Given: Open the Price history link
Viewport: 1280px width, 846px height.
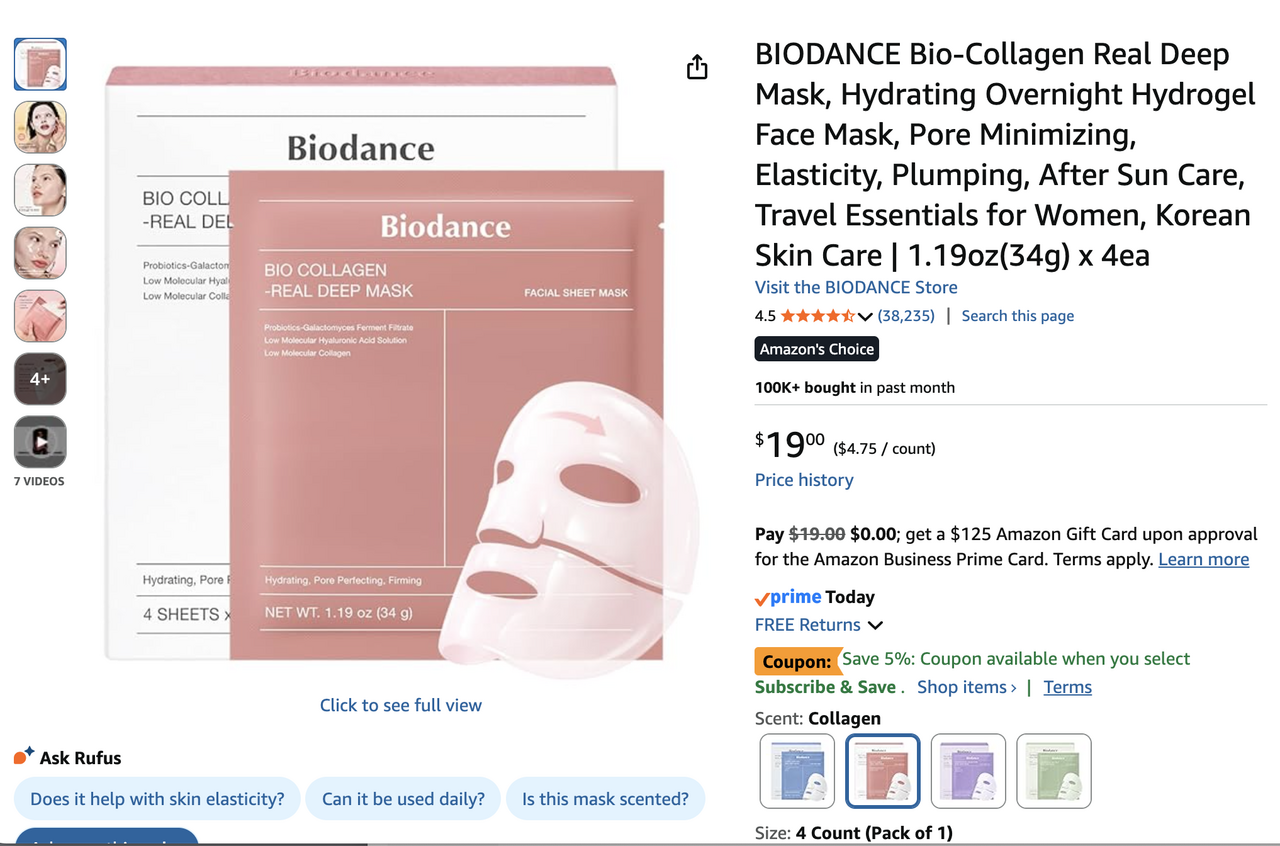Looking at the screenshot, I should click(804, 480).
